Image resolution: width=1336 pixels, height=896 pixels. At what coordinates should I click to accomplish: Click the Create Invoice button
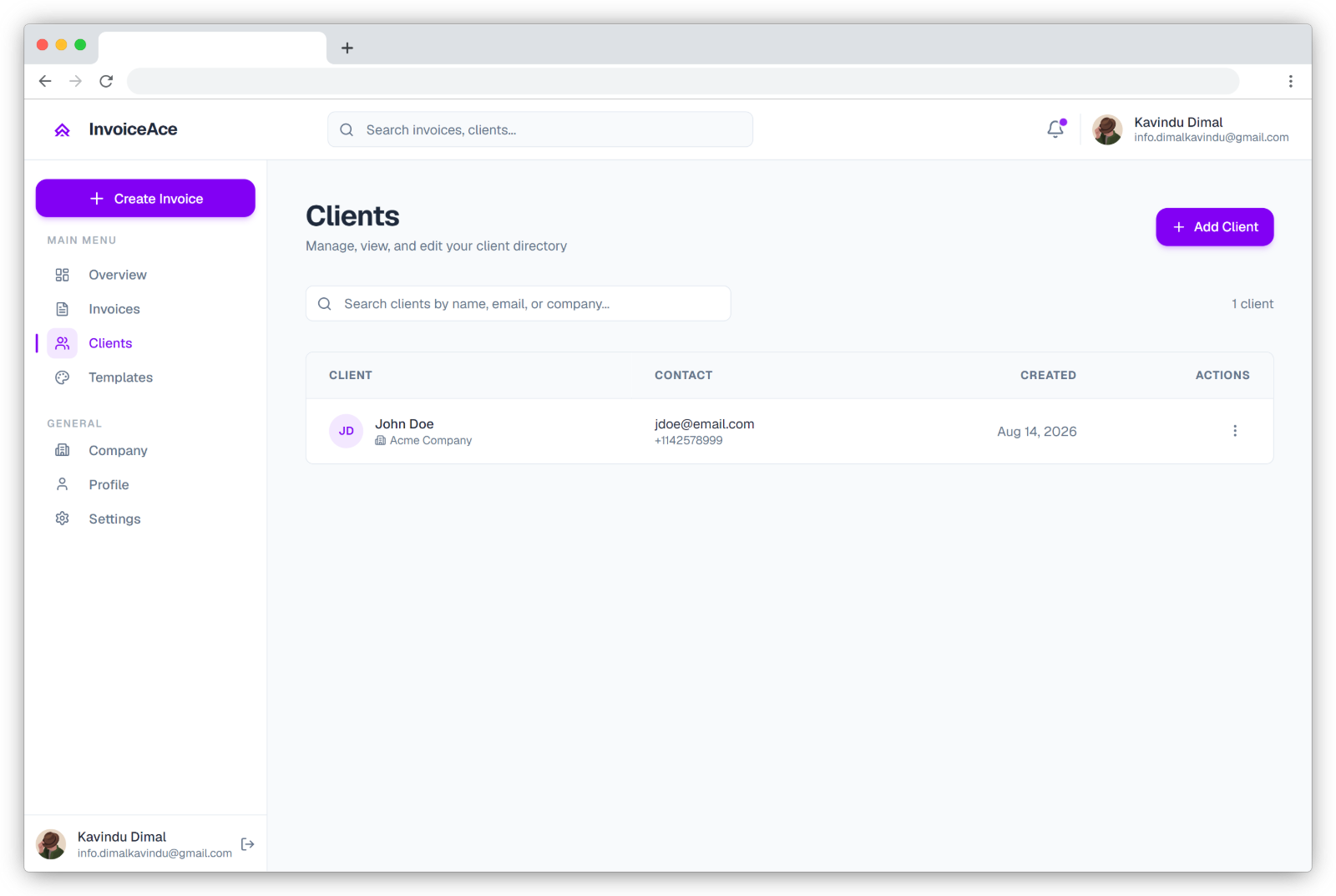tap(145, 198)
